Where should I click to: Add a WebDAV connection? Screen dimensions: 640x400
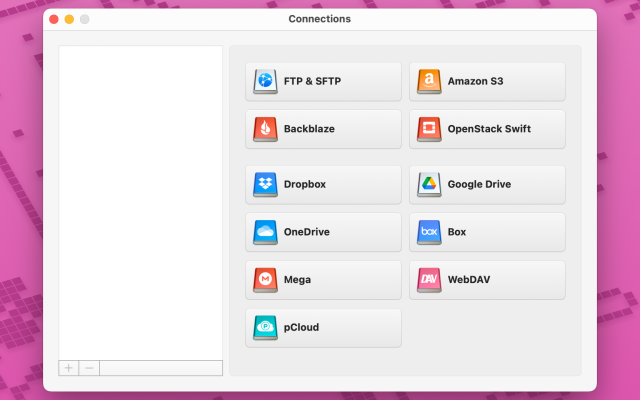point(487,280)
